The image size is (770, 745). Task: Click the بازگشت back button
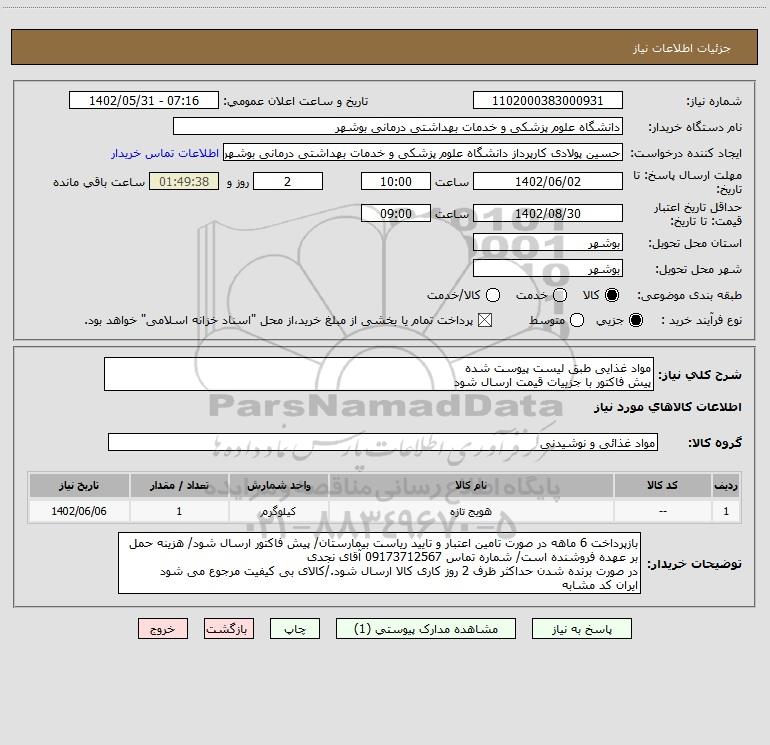click(x=229, y=629)
